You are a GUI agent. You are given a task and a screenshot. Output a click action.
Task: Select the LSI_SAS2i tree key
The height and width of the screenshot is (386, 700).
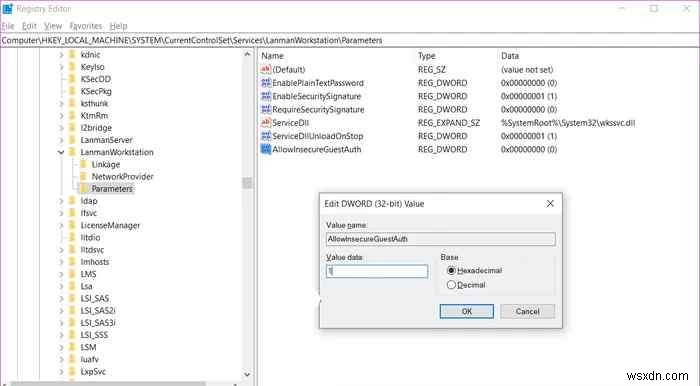(x=98, y=311)
